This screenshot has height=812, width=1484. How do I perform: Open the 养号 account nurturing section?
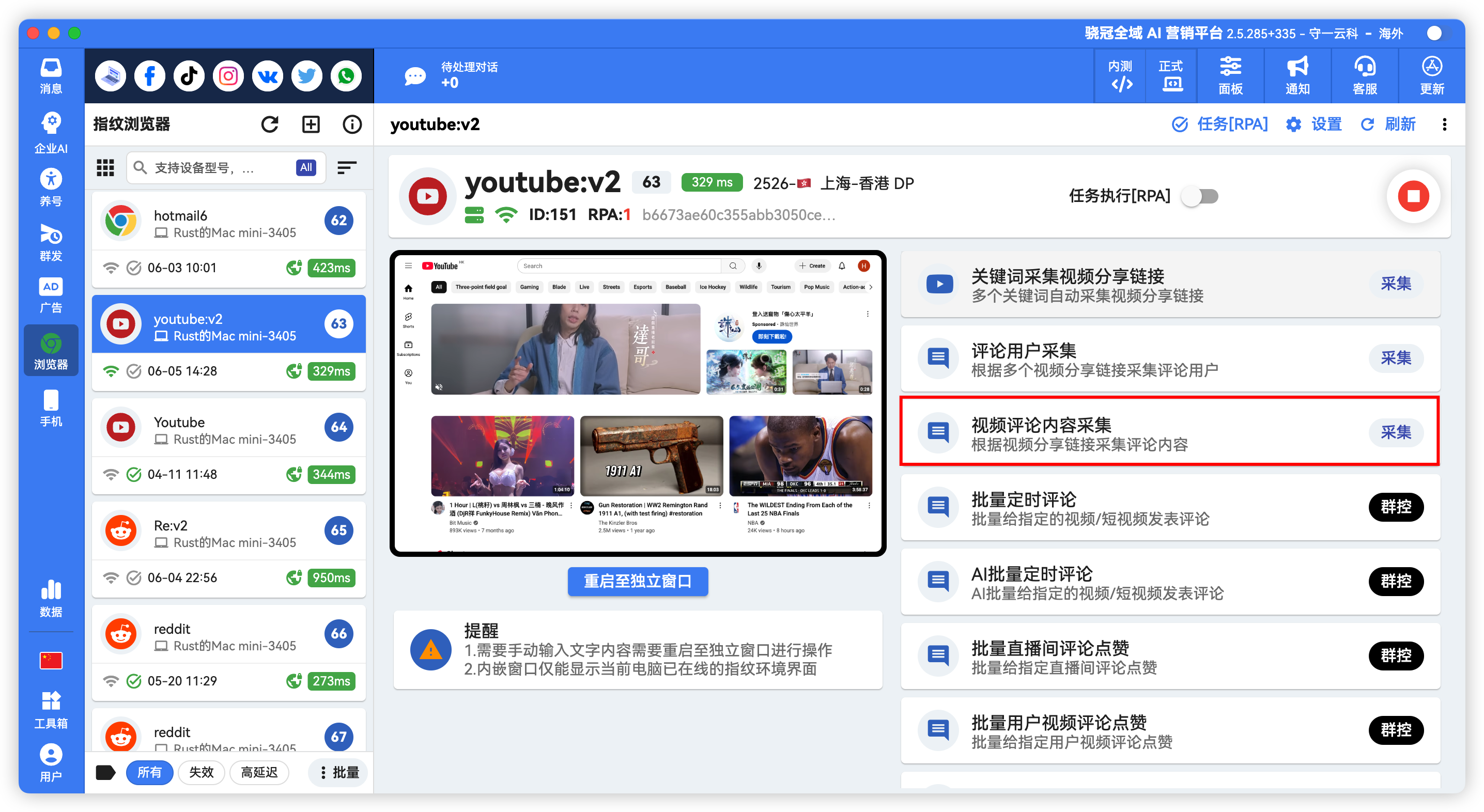coord(51,188)
